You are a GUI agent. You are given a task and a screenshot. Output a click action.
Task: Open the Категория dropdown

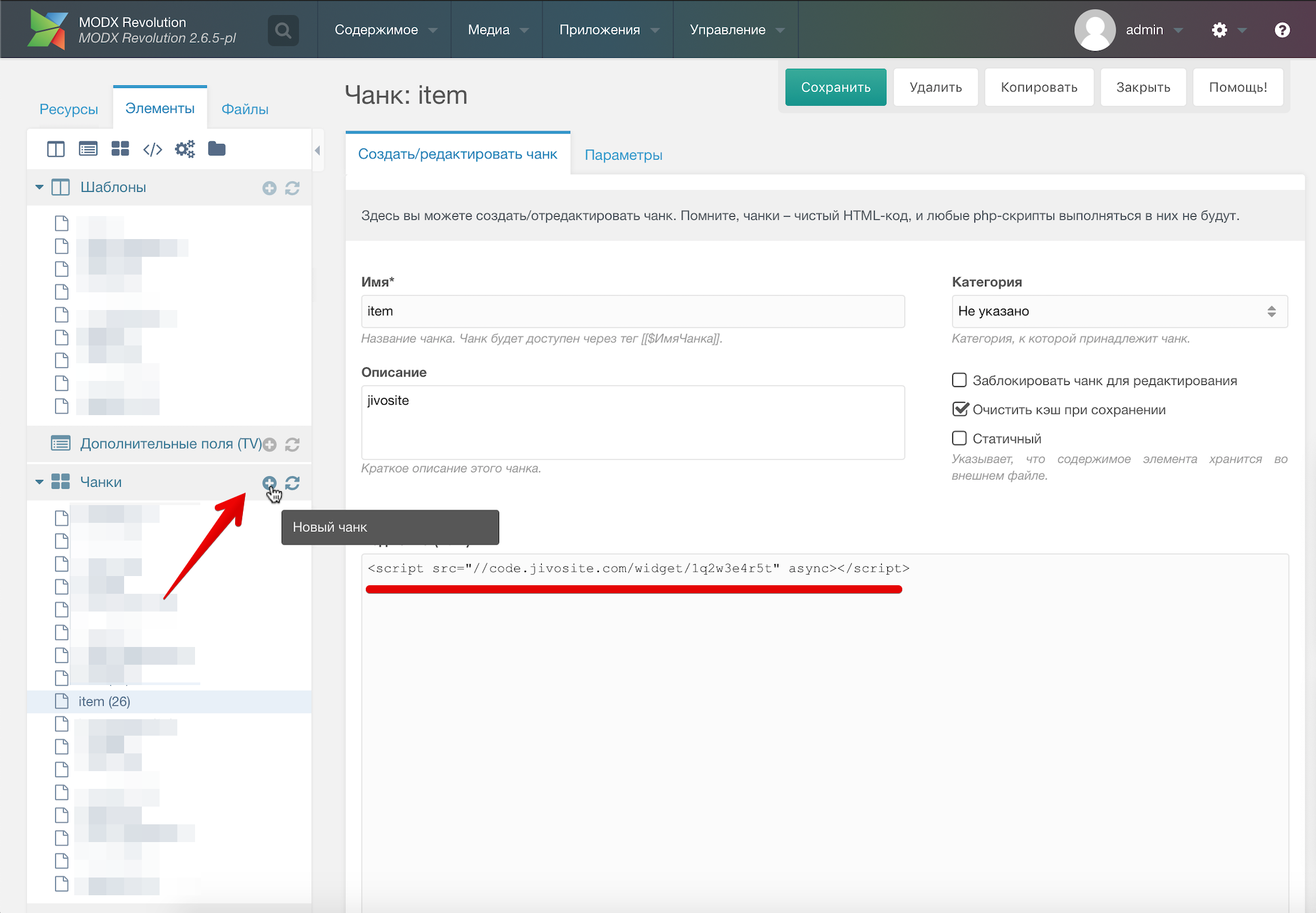(1120, 311)
